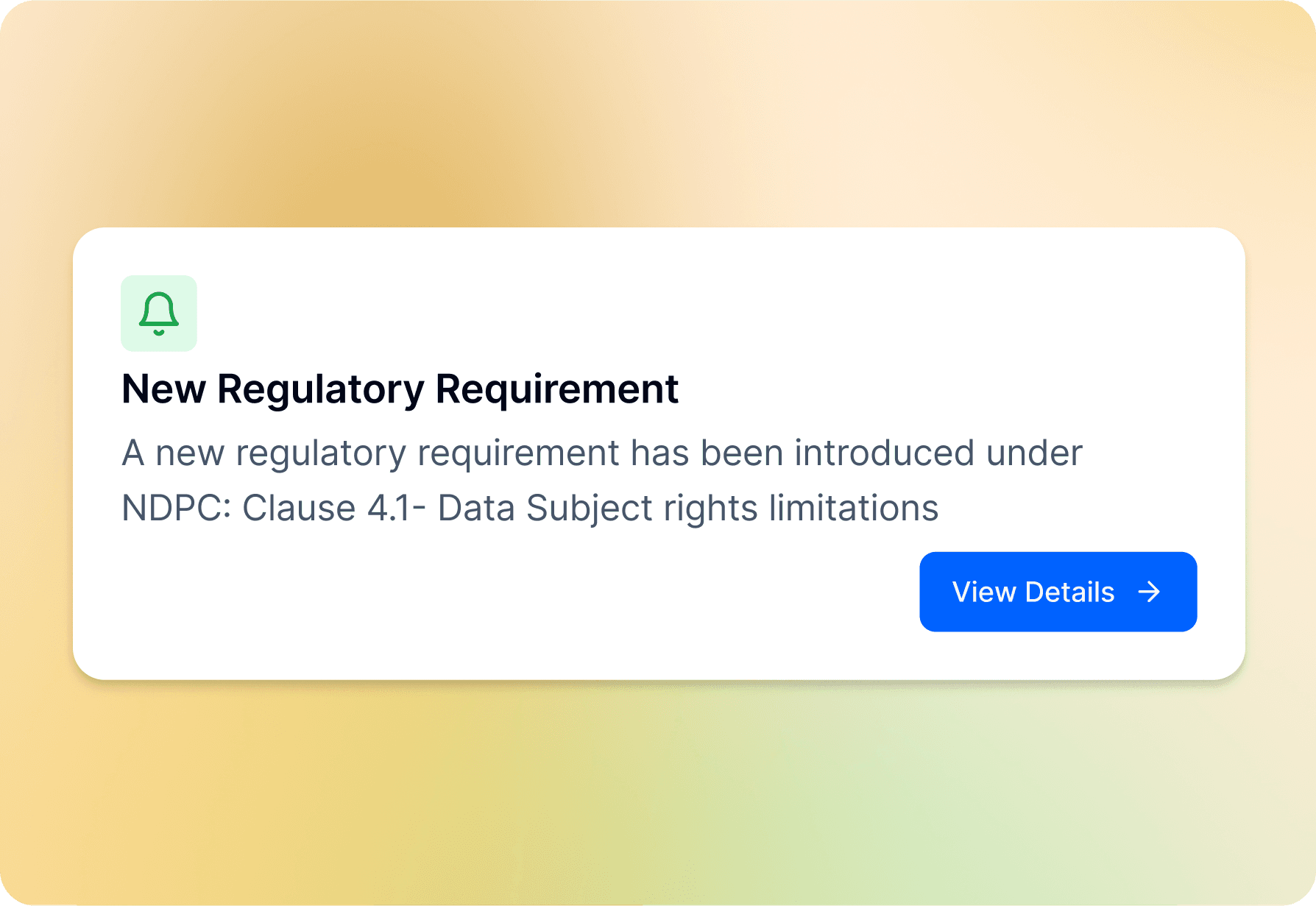Click the word "Requirement" in the heading
Image resolution: width=1316 pixels, height=906 pixels.
(x=556, y=389)
